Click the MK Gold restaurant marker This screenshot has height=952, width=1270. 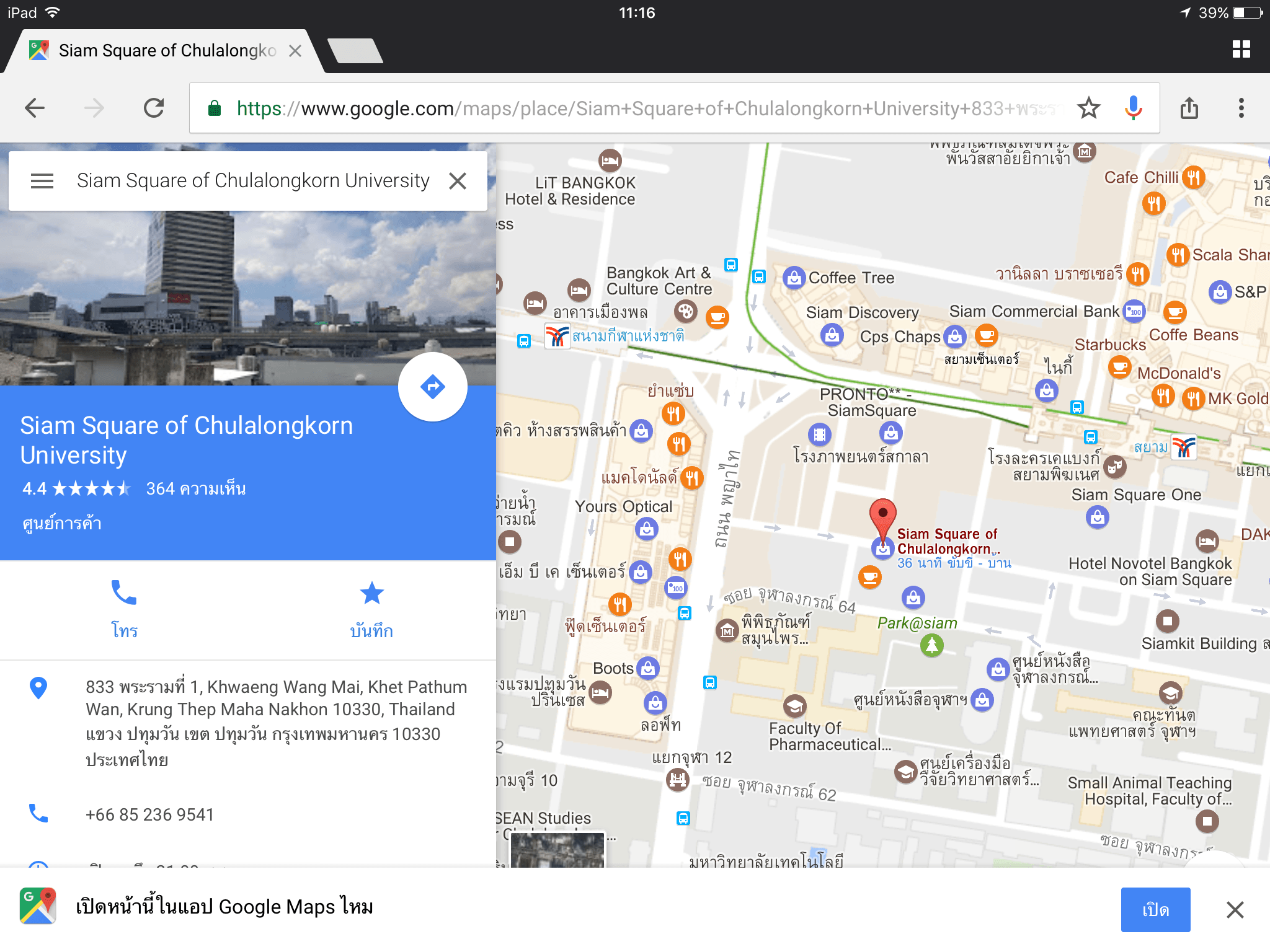[1192, 399]
